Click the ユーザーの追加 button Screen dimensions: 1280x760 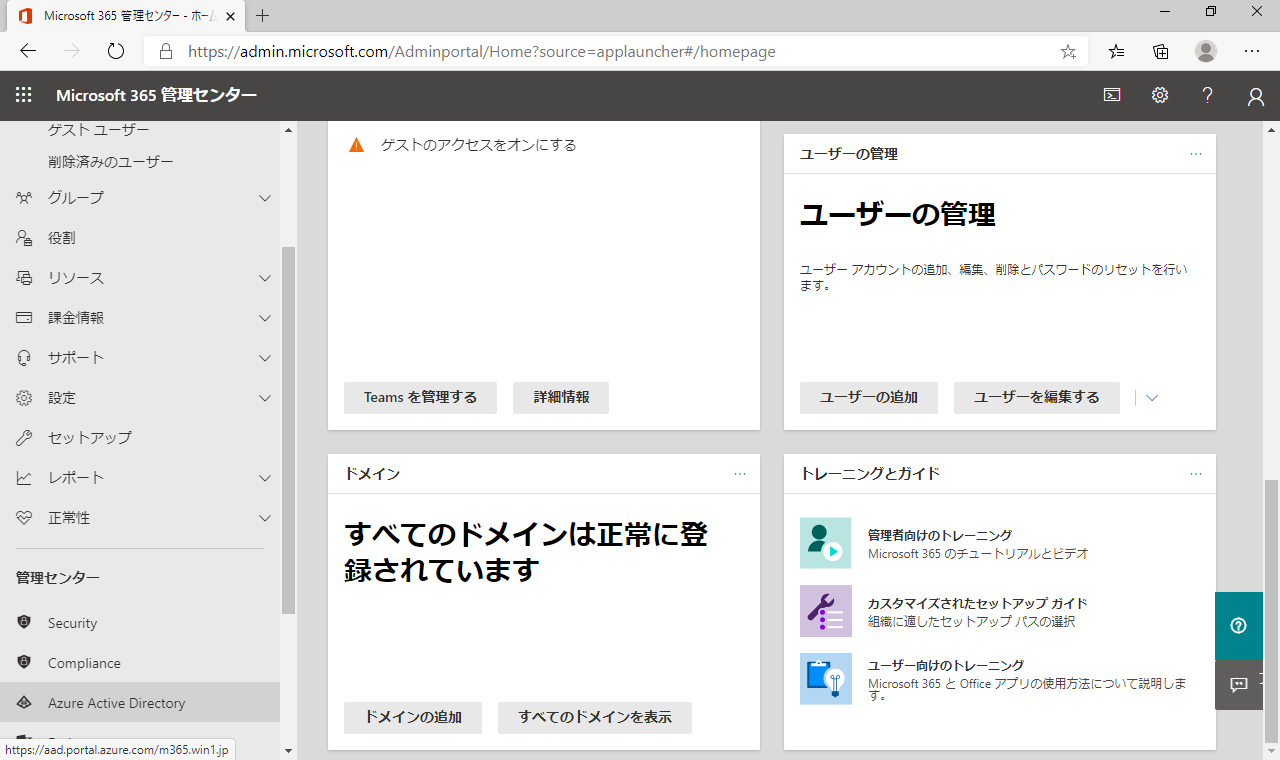869,398
